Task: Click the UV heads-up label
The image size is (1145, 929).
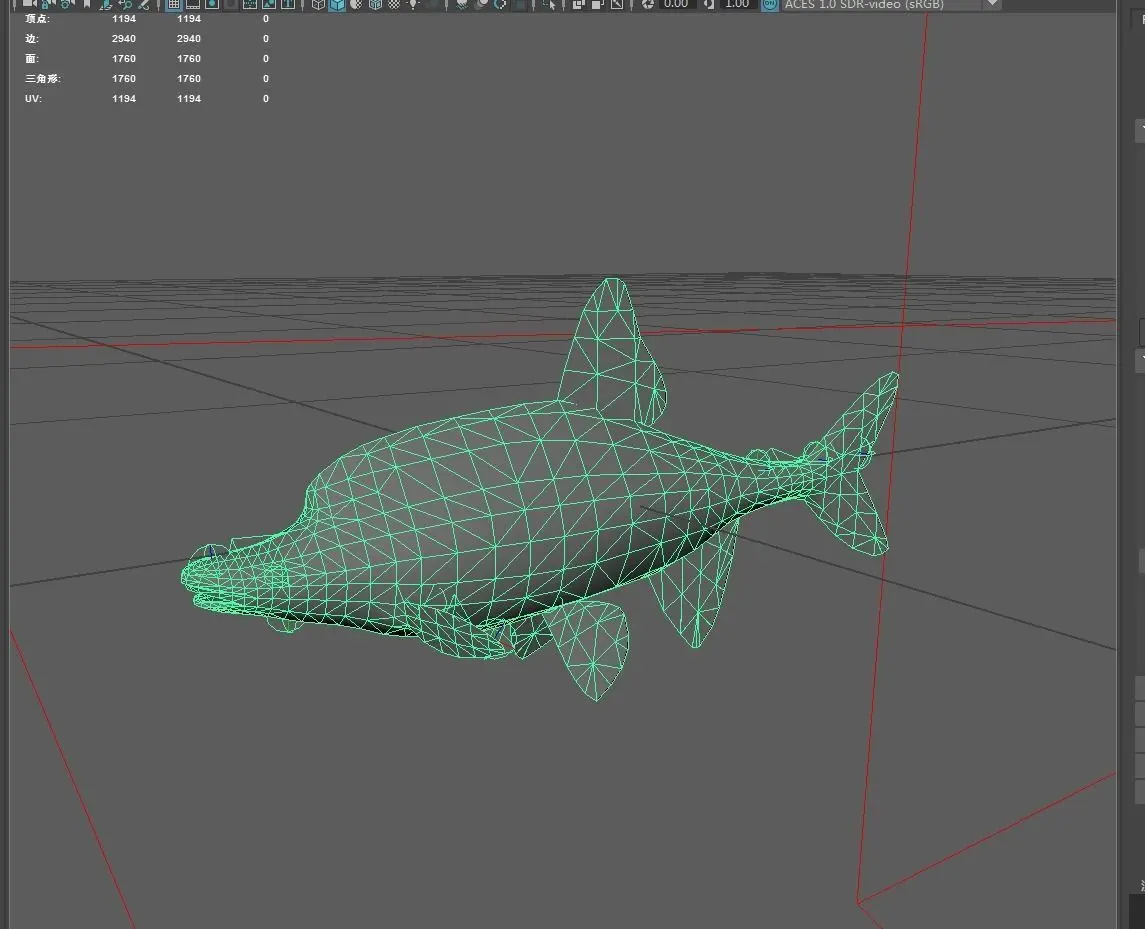Action: coord(33,98)
